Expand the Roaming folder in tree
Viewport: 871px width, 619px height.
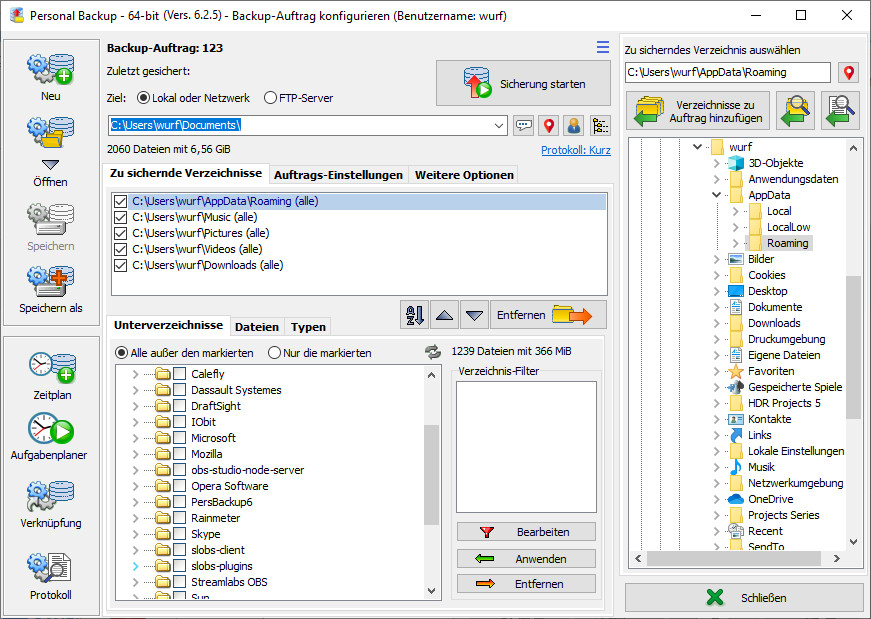click(736, 243)
